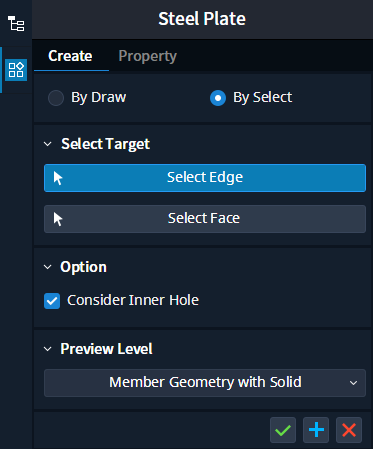Select the components grid sidebar icon
The width and height of the screenshot is (373, 449).
(16, 70)
